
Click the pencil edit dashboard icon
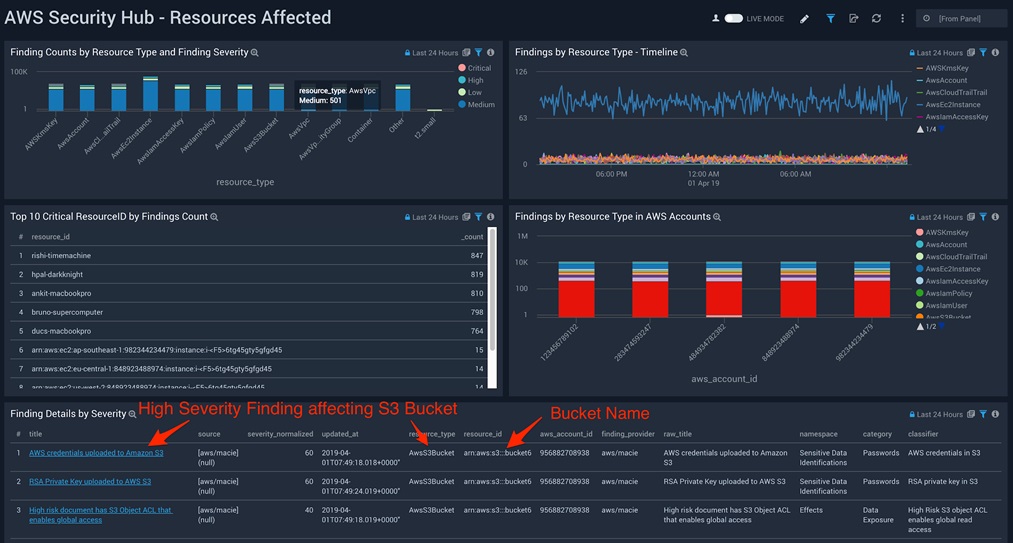click(x=804, y=19)
